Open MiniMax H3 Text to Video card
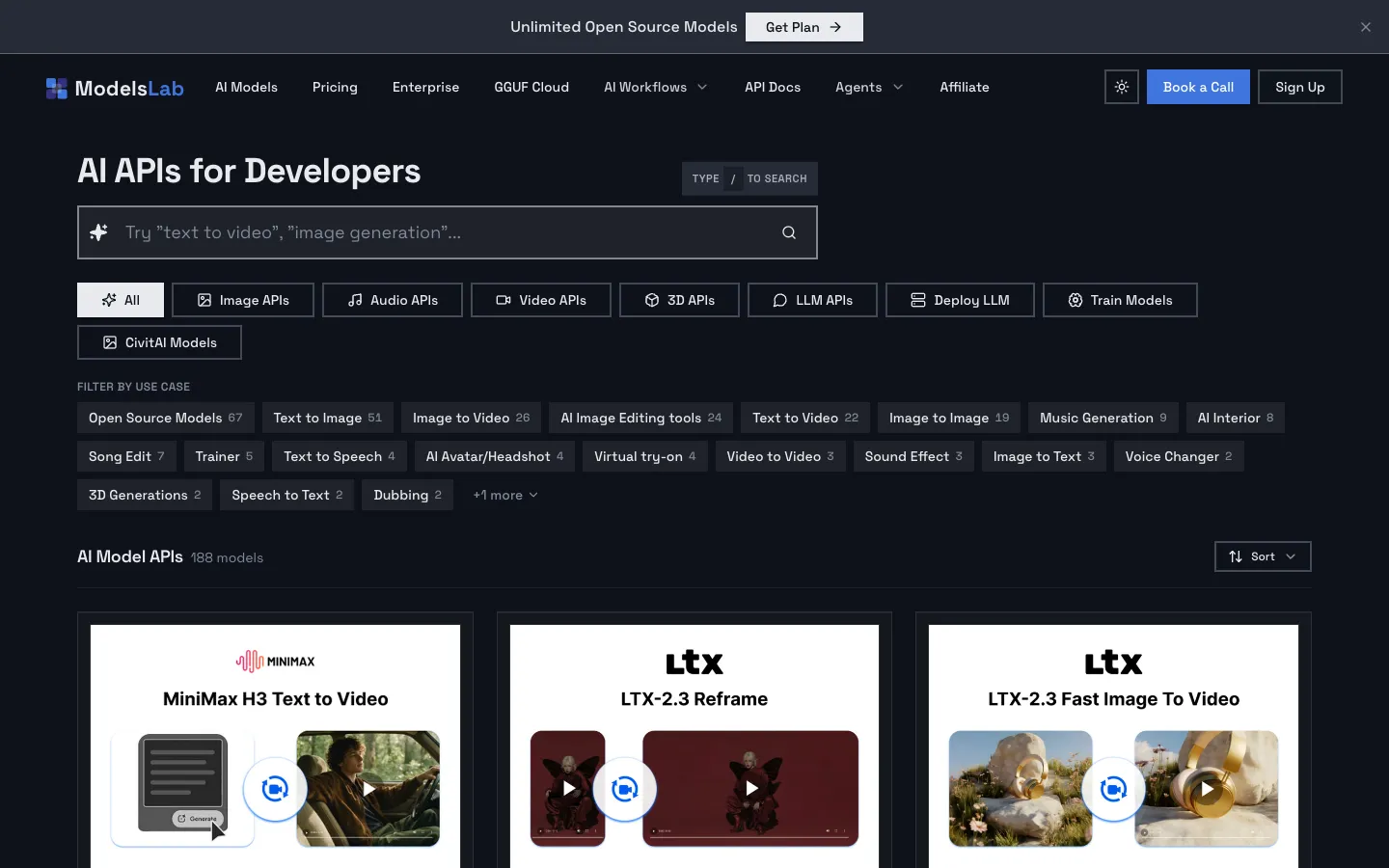 pos(275,740)
